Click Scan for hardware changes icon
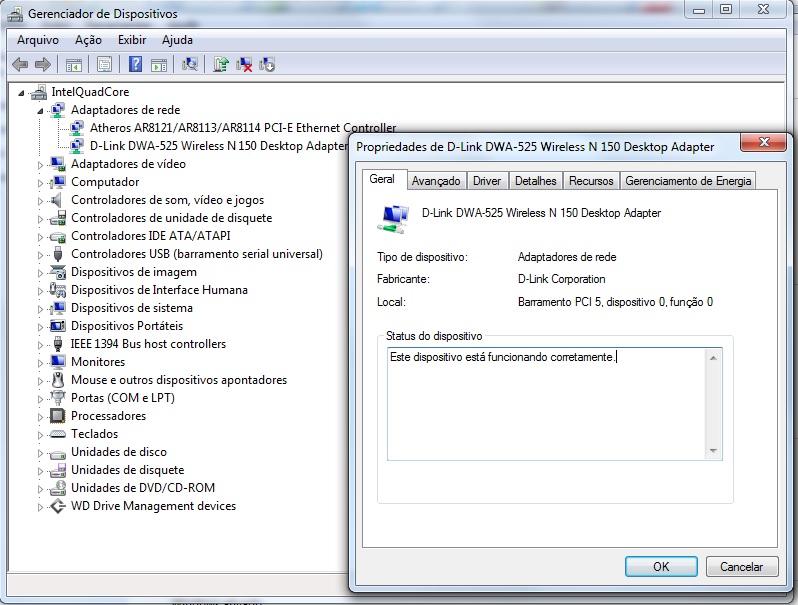798x605 pixels. tap(190, 64)
